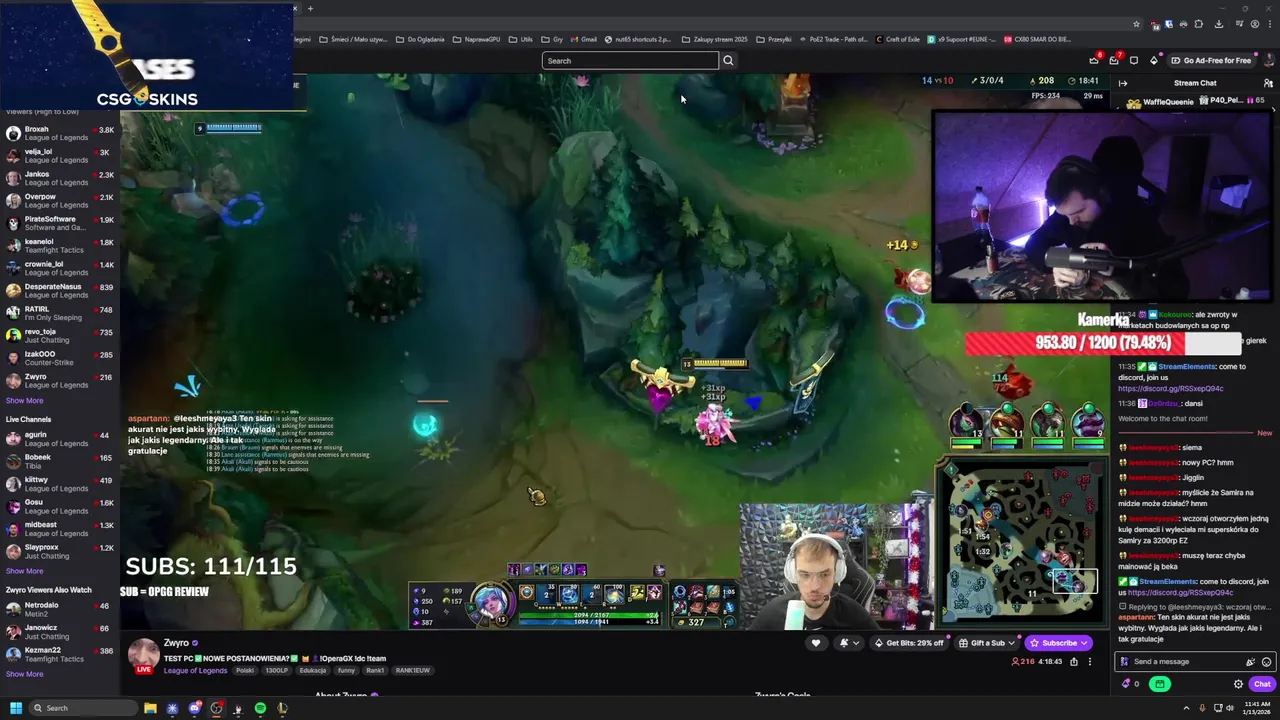Open Netrodalo channel in sidebar
This screenshot has width=1280, height=720.
(60, 609)
